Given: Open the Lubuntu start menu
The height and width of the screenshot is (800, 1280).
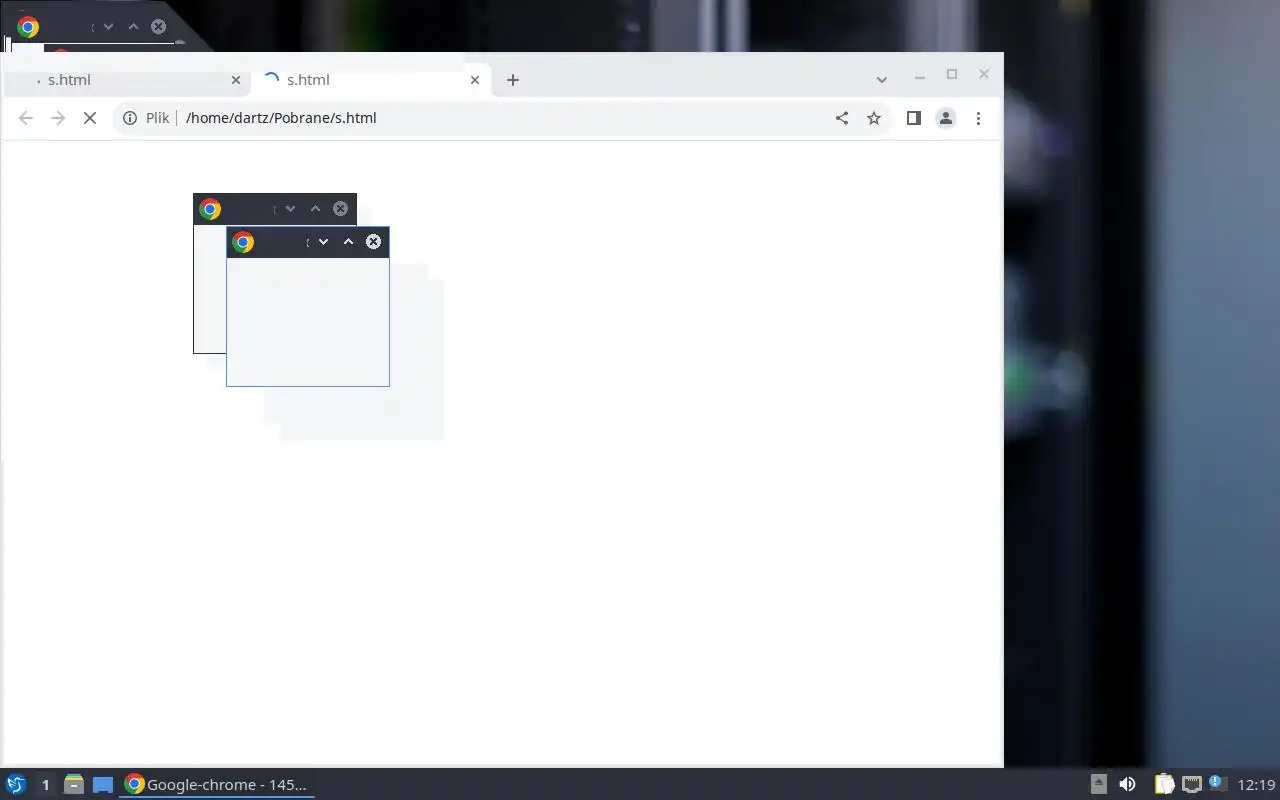Looking at the screenshot, I should pos(16,784).
